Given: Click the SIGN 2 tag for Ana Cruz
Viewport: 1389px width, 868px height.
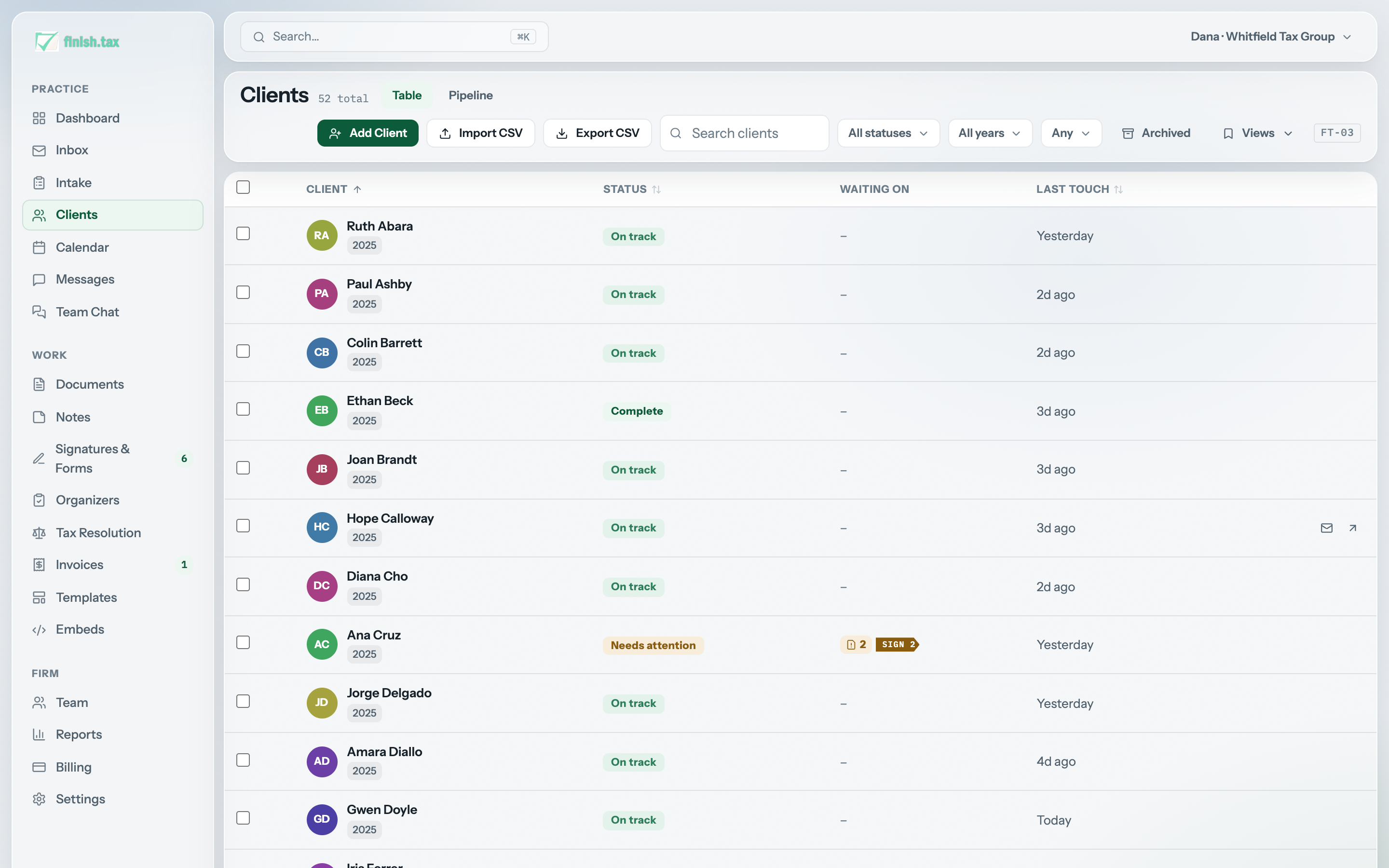Looking at the screenshot, I should [897, 645].
